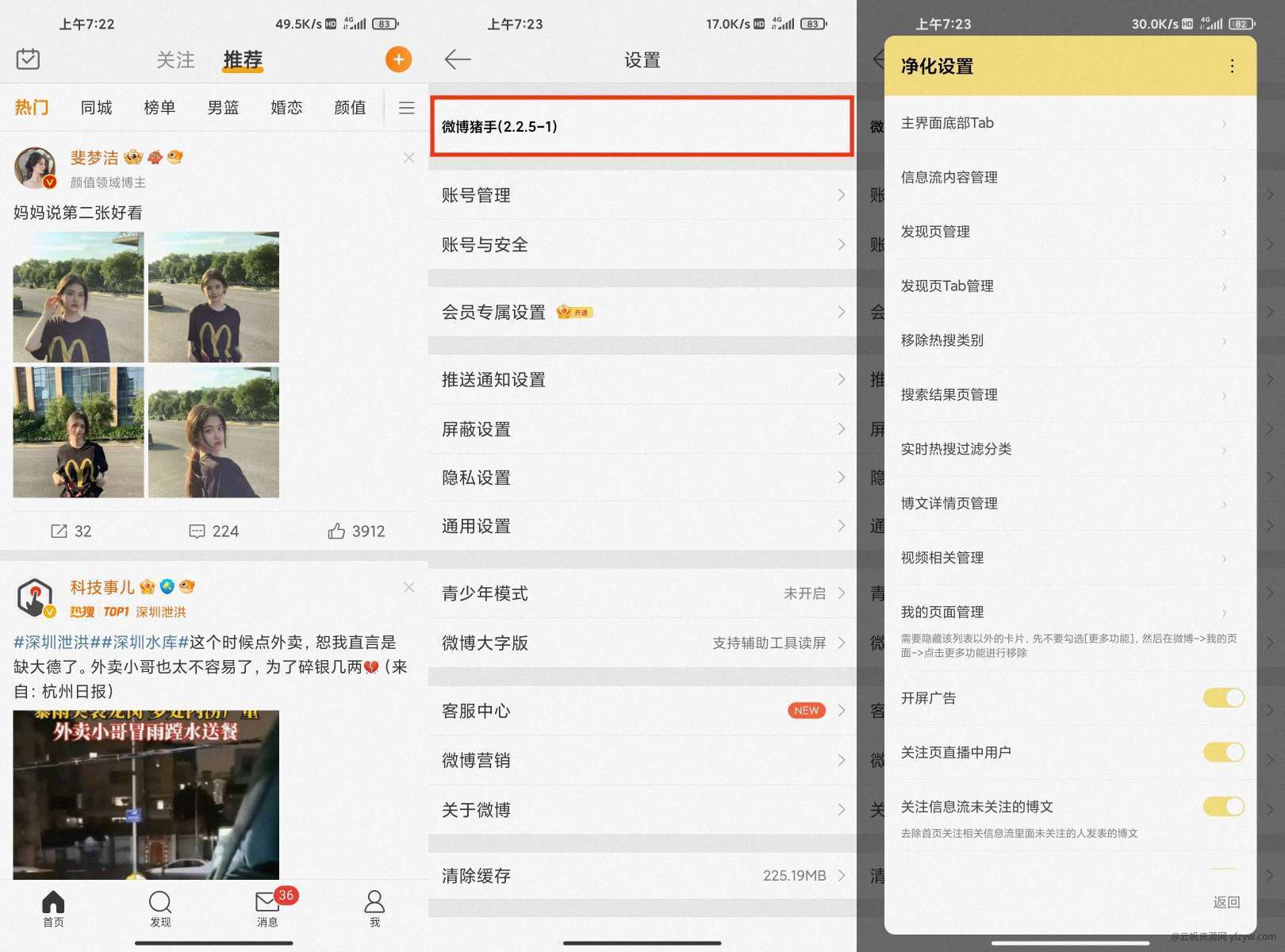Expand 移除热搜类别 settings
The height and width of the screenshot is (952, 1285).
(1070, 340)
